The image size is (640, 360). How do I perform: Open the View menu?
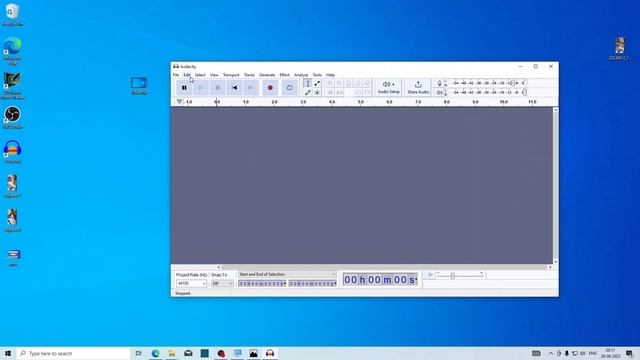(214, 75)
